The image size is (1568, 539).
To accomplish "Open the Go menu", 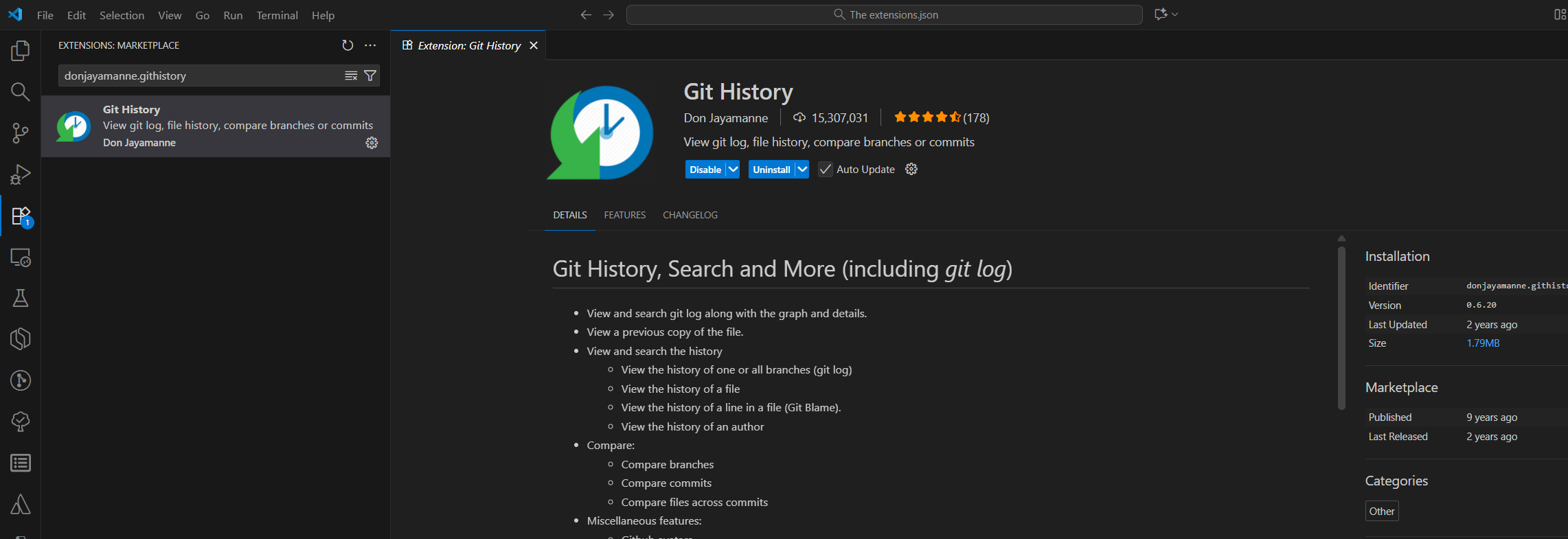I will pos(203,15).
